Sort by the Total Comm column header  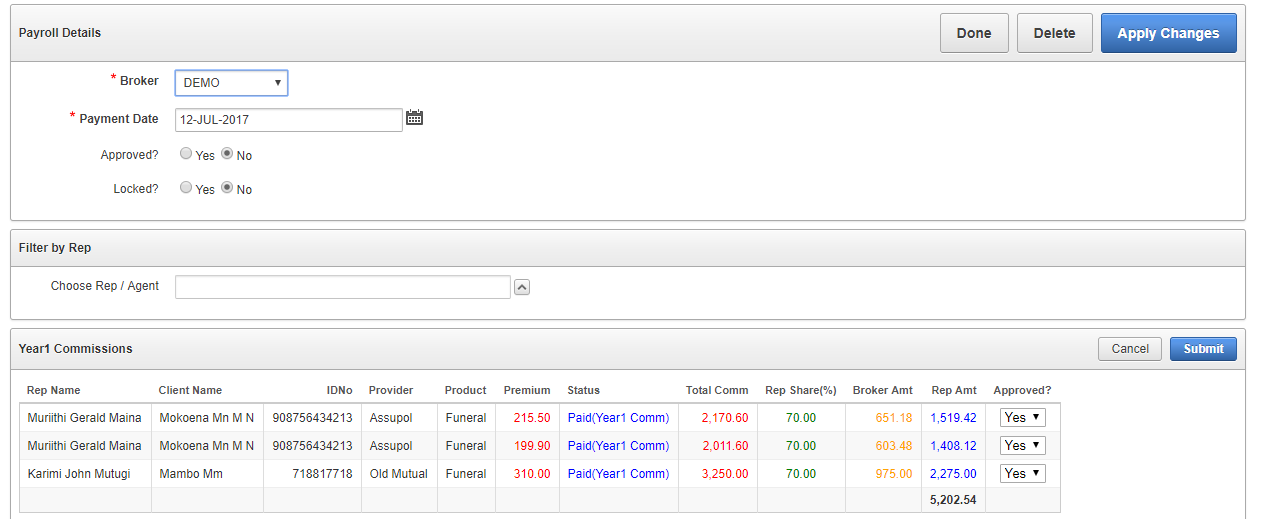coord(716,390)
